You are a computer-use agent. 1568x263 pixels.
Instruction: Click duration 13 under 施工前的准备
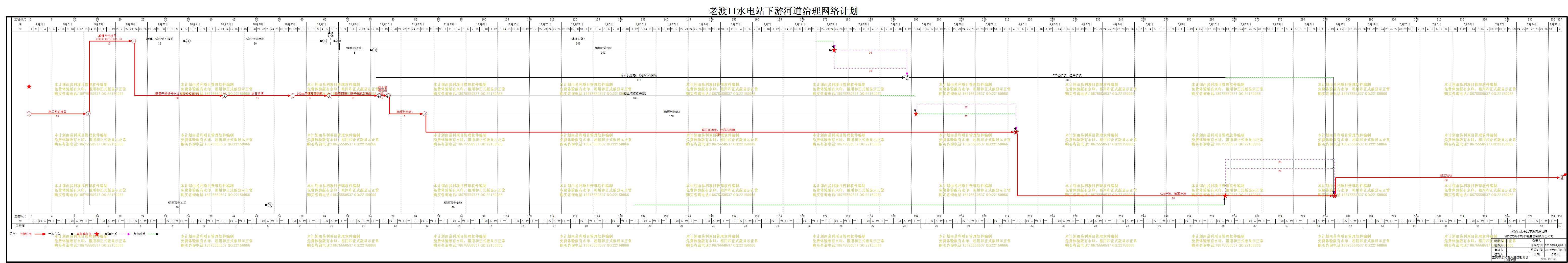(x=57, y=116)
